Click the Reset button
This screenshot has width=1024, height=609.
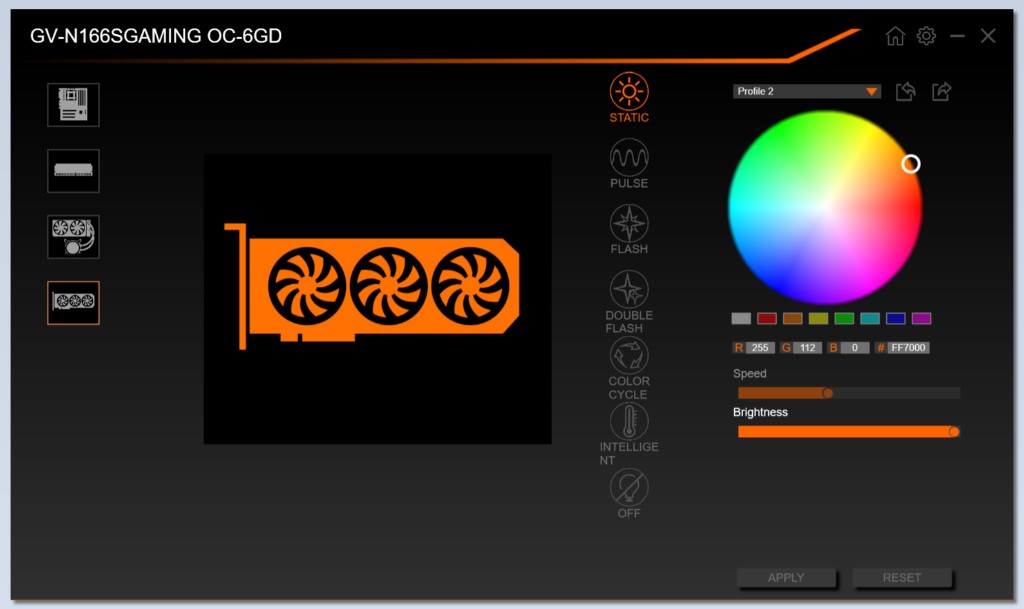(x=902, y=578)
